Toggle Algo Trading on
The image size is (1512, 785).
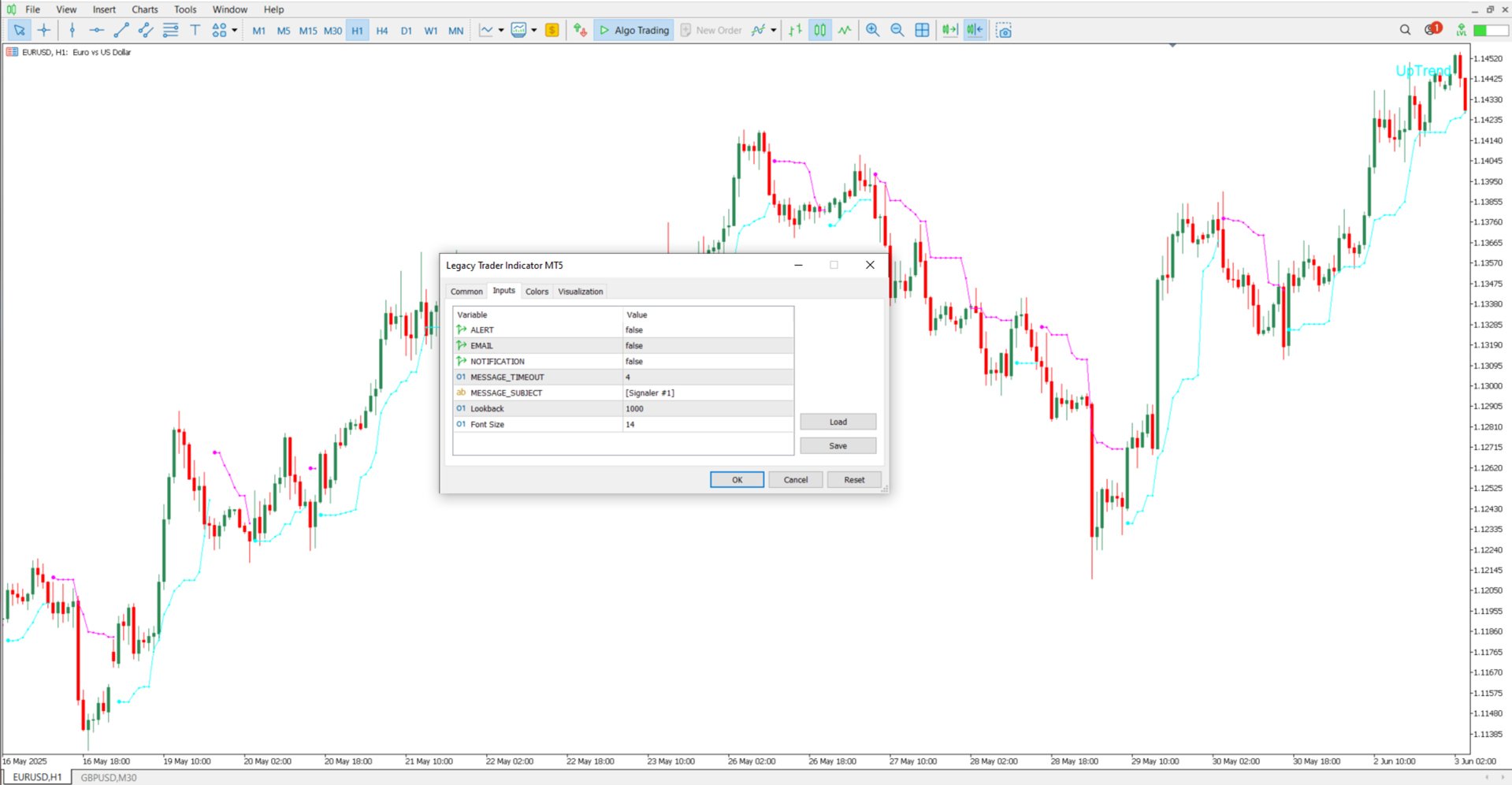[633, 30]
